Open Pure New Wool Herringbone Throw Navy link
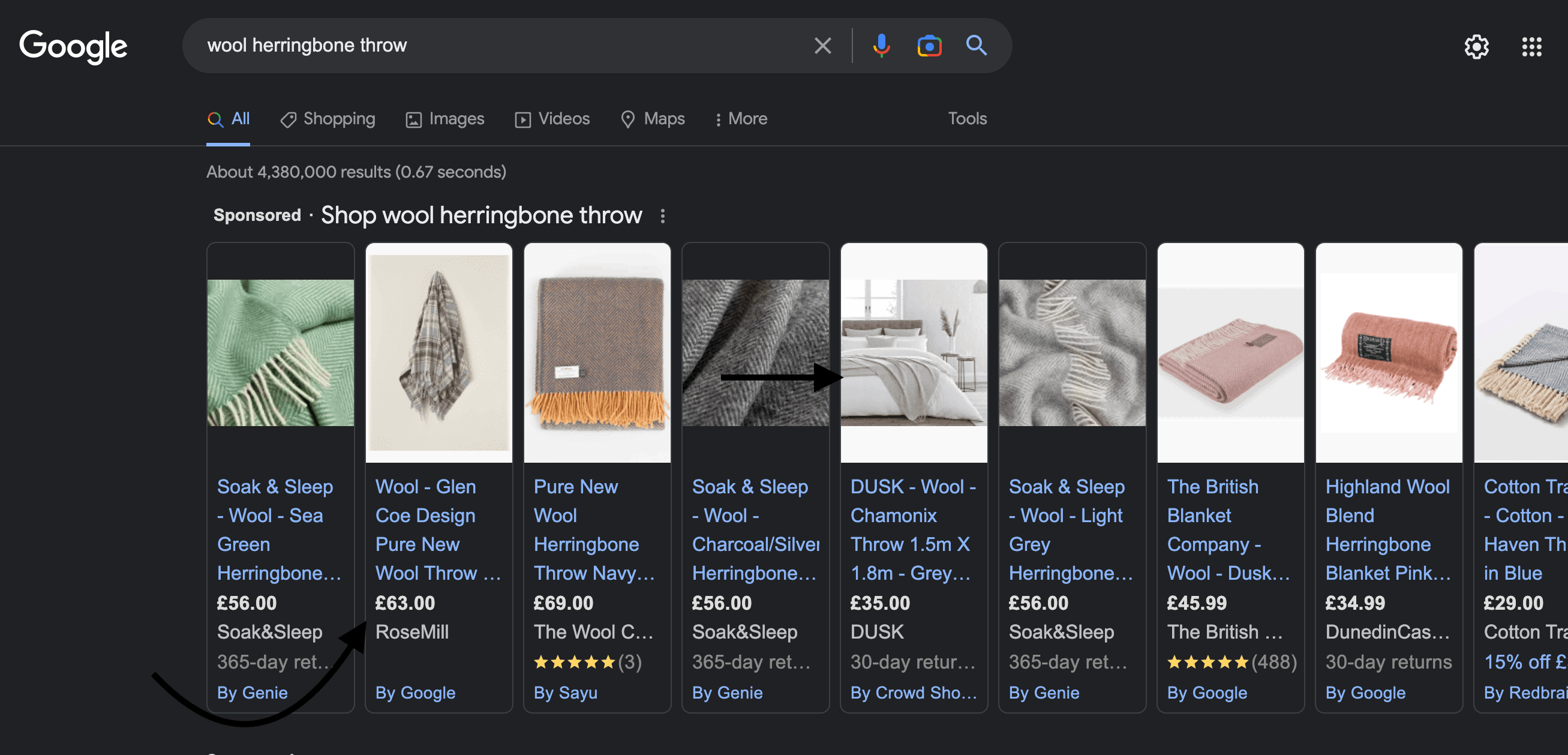Viewport: 1568px width, 755px height. [594, 530]
